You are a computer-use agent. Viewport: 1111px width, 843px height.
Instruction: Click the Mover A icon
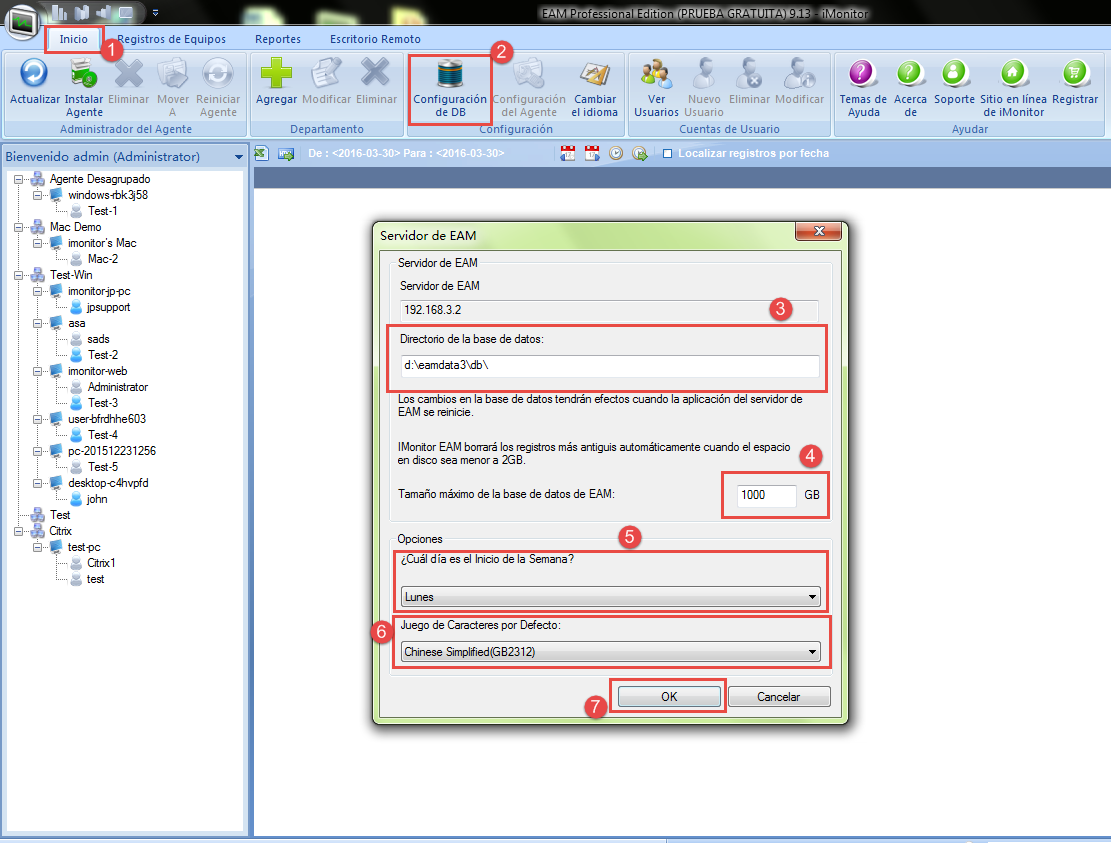click(173, 74)
